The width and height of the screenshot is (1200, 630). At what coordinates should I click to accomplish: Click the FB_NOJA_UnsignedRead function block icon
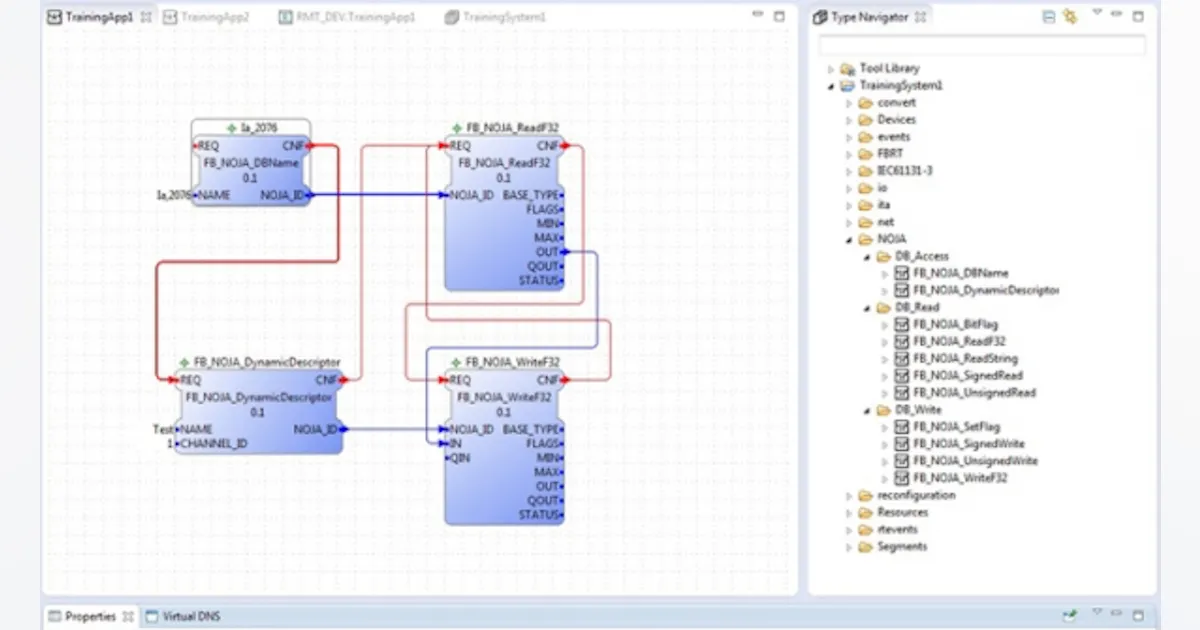pos(902,393)
